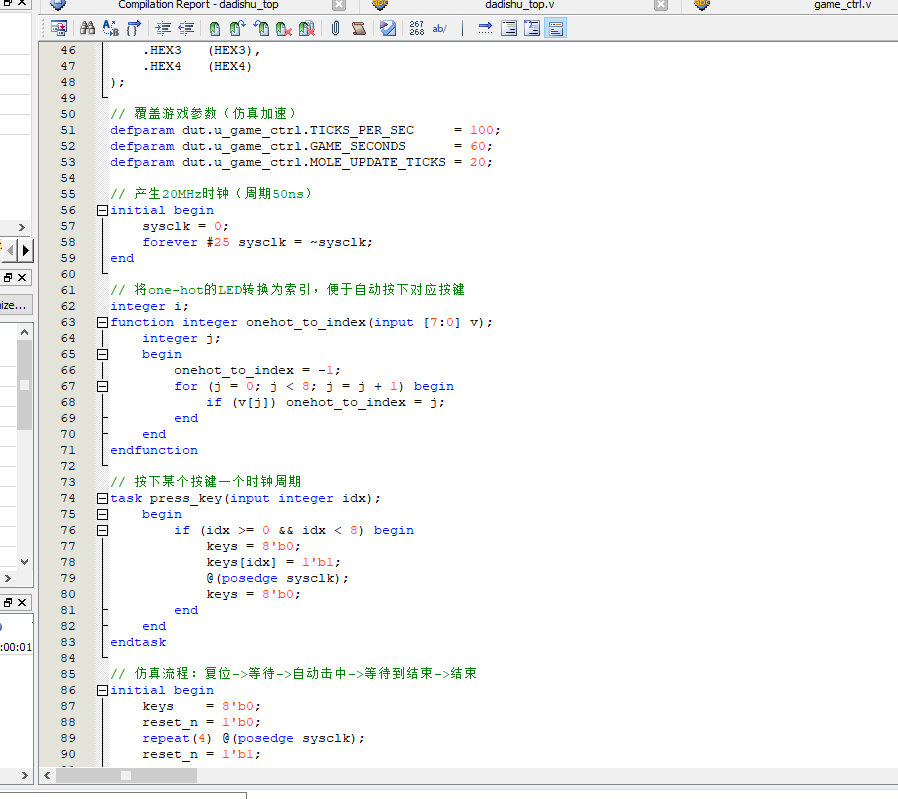This screenshot has height=799, width=898.
Task: Insert file using the paperclip icon
Action: (x=336, y=28)
